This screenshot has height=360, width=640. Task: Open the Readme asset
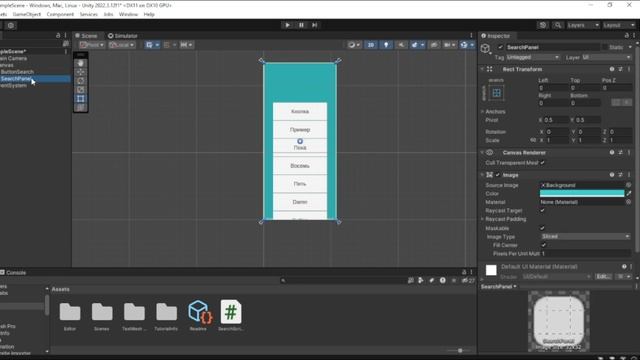pos(198,315)
